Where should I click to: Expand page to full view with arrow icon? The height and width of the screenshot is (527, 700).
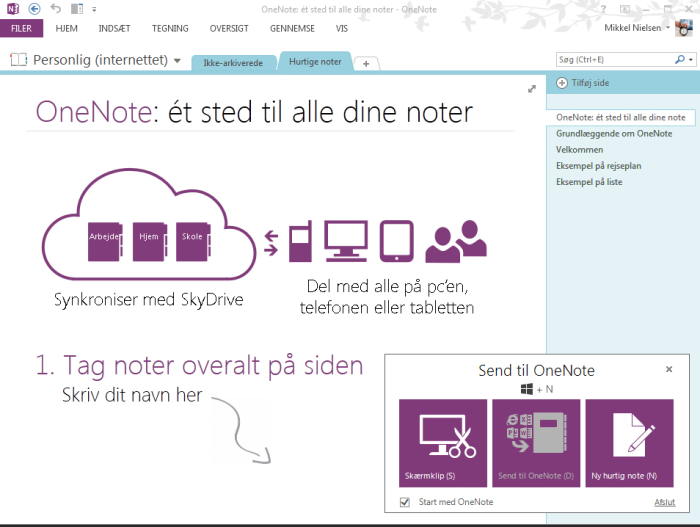pos(531,89)
